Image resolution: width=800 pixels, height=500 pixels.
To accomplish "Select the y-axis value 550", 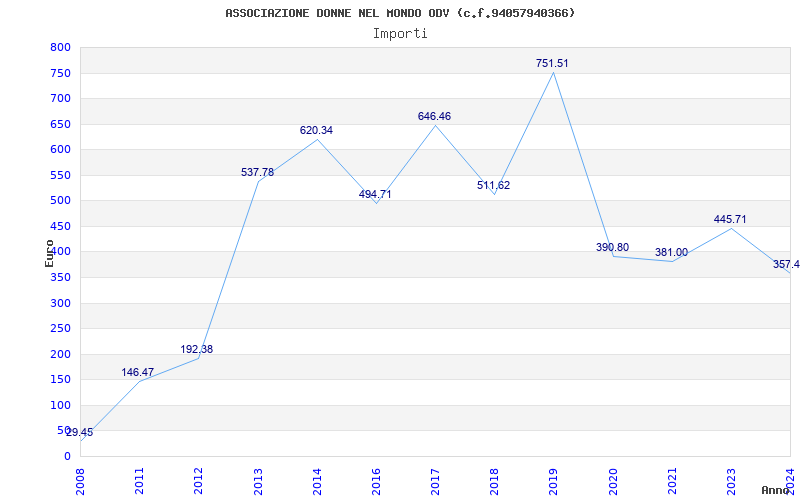I will coord(60,175).
